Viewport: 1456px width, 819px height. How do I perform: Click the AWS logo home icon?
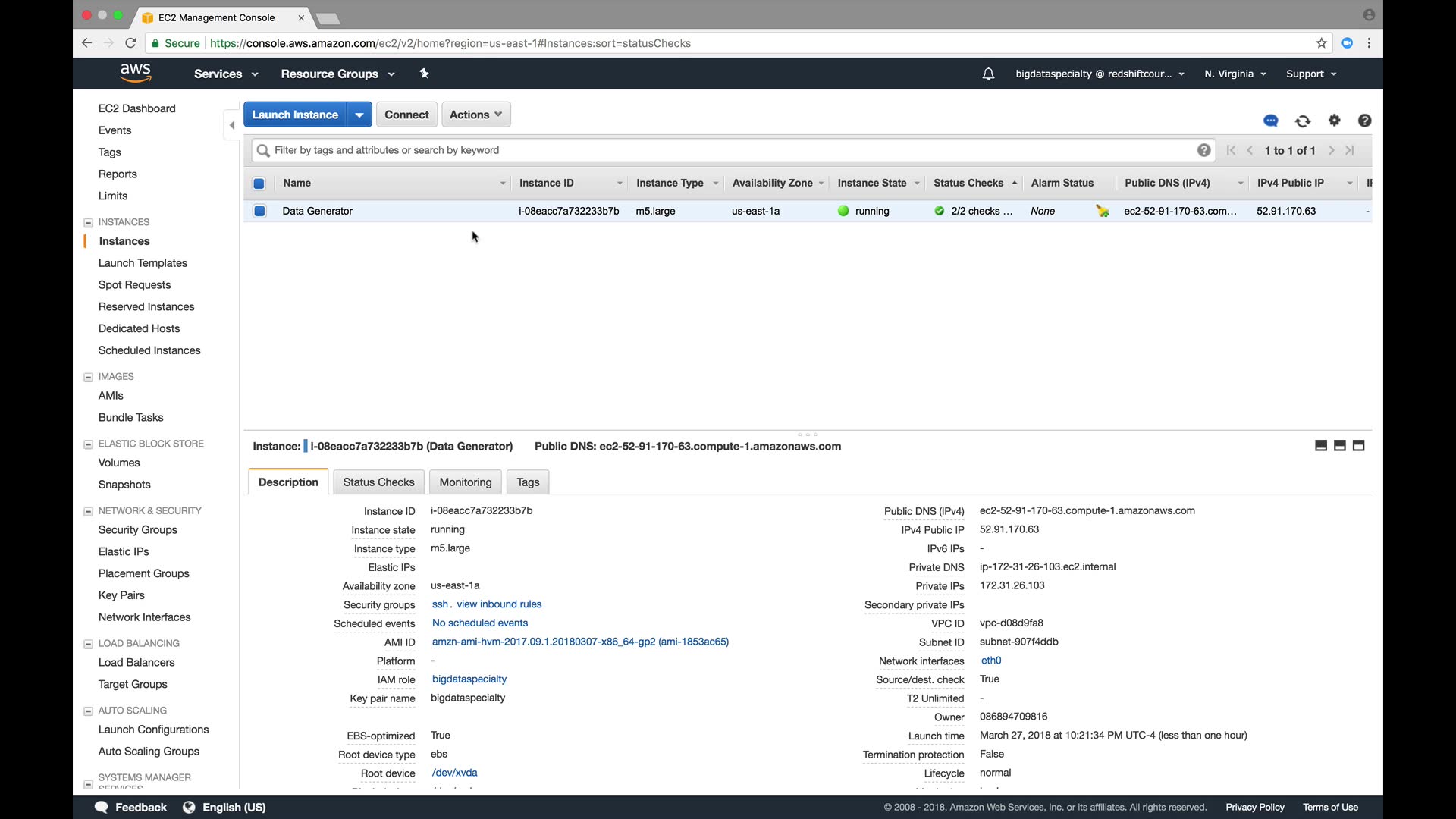136,73
